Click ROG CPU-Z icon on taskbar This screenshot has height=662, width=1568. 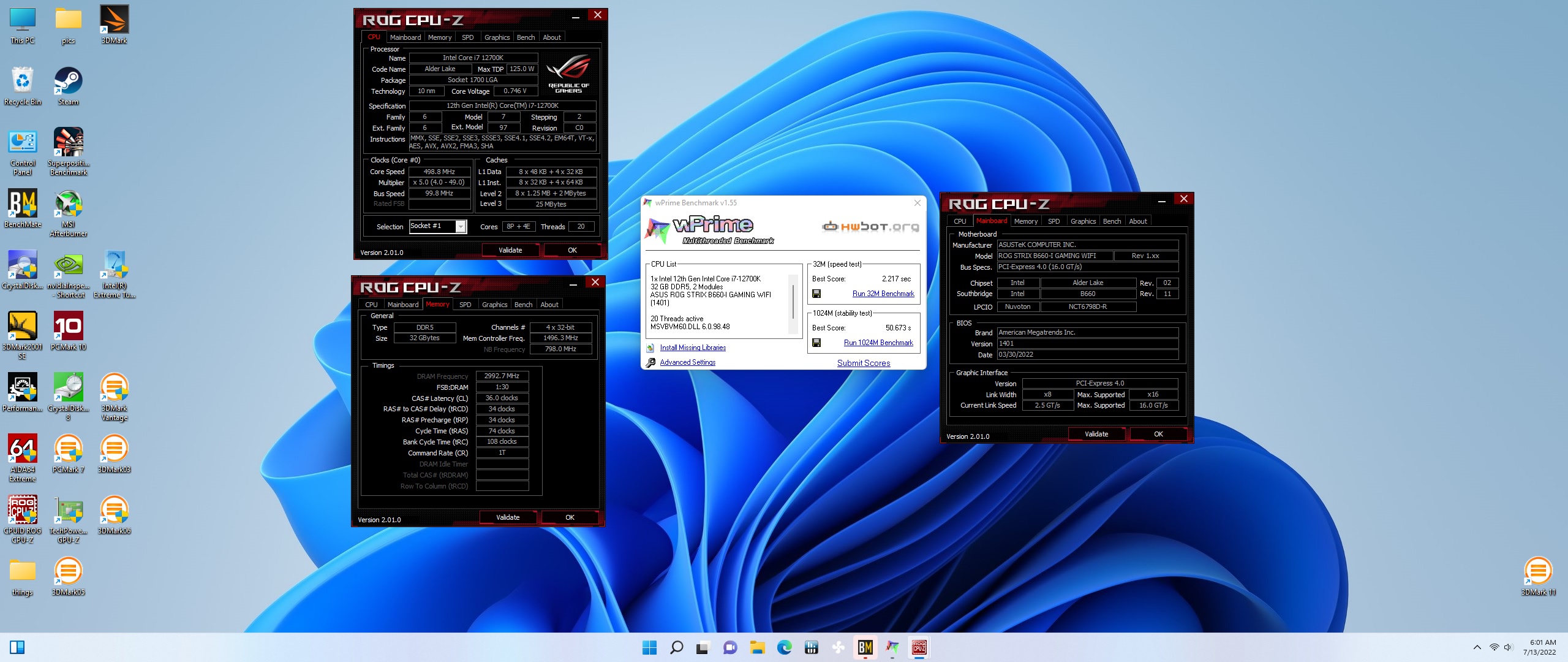919,647
